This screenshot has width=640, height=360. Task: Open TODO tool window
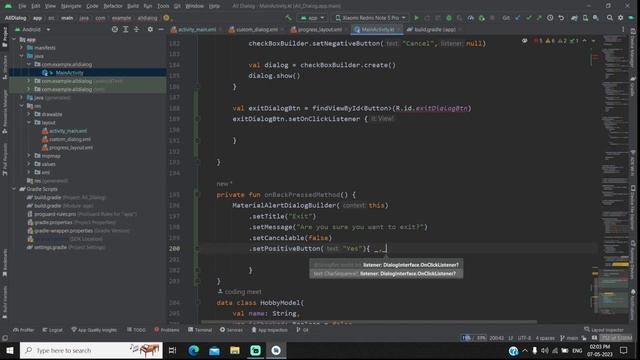(136, 330)
